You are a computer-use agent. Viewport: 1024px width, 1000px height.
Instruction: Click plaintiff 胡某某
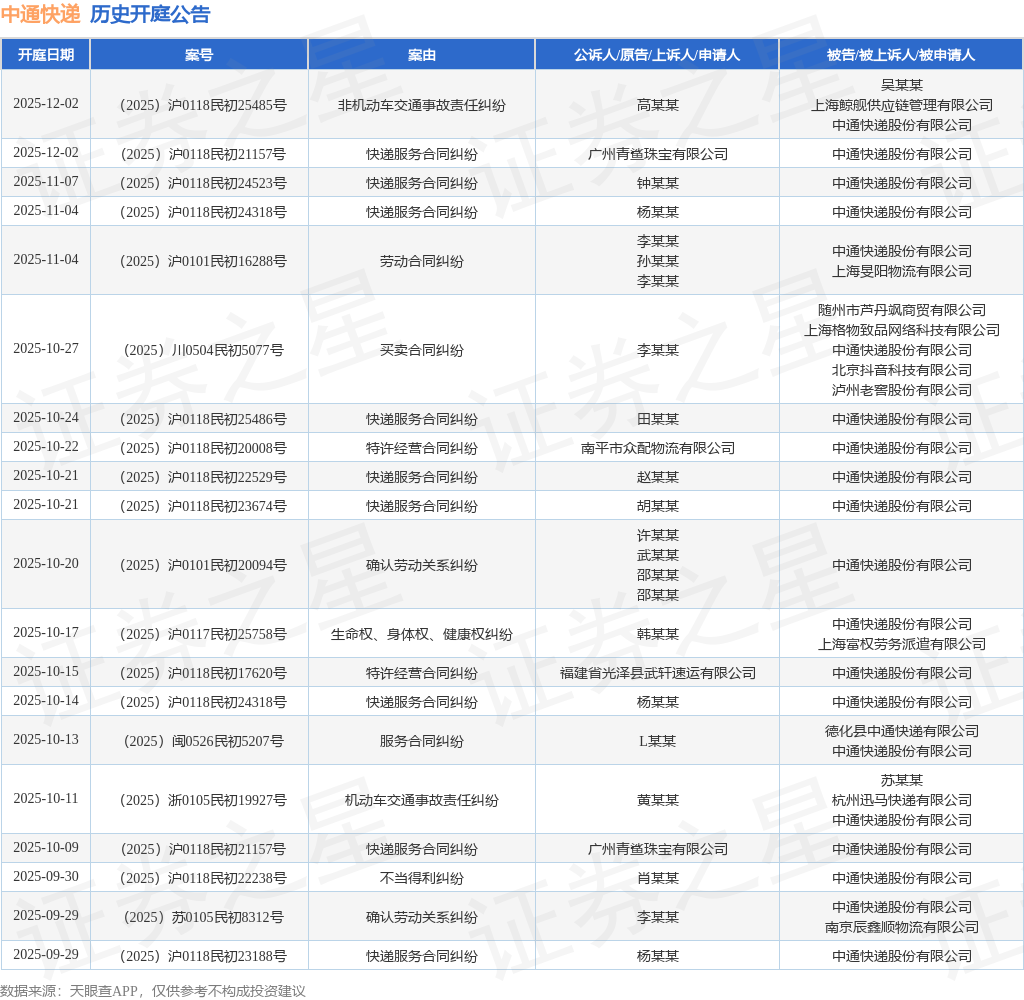(658, 506)
